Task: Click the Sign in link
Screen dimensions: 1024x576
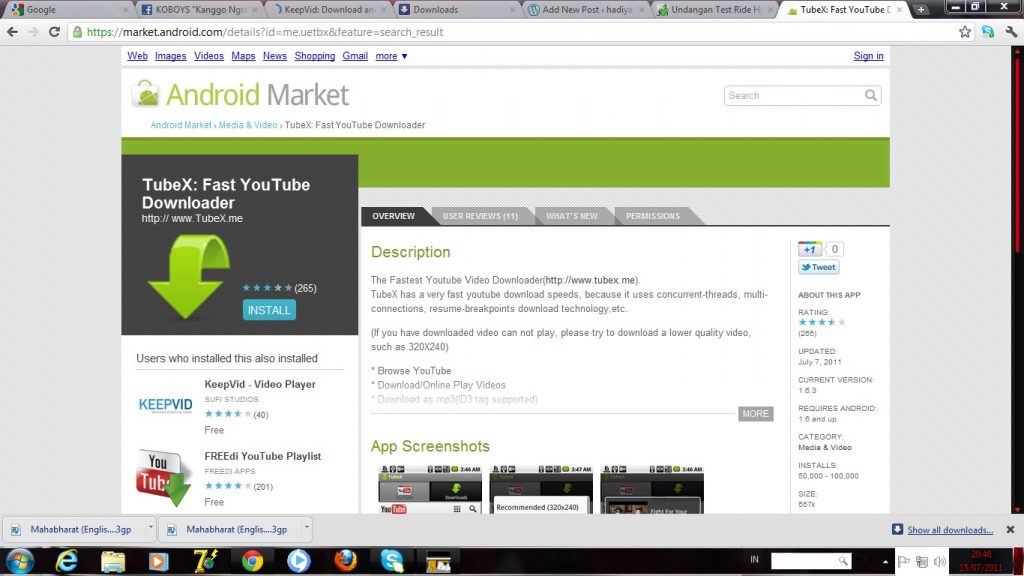Action: tap(868, 56)
